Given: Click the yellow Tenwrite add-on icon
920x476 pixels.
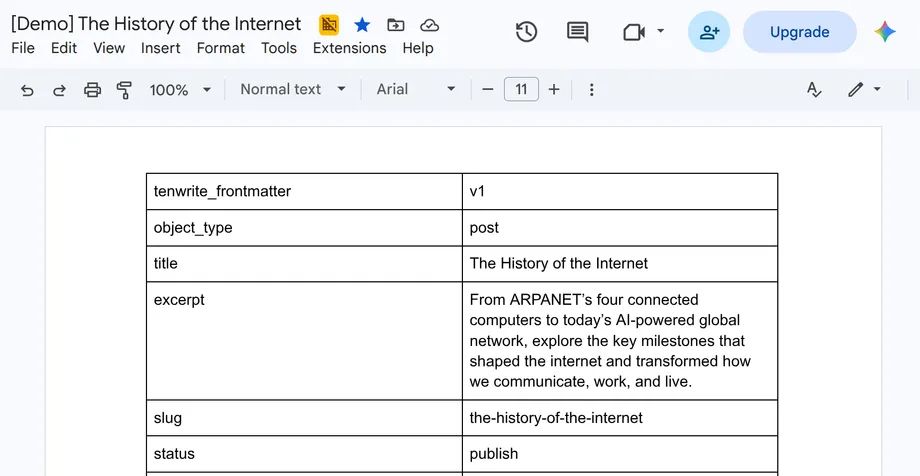Looking at the screenshot, I should (x=329, y=25).
